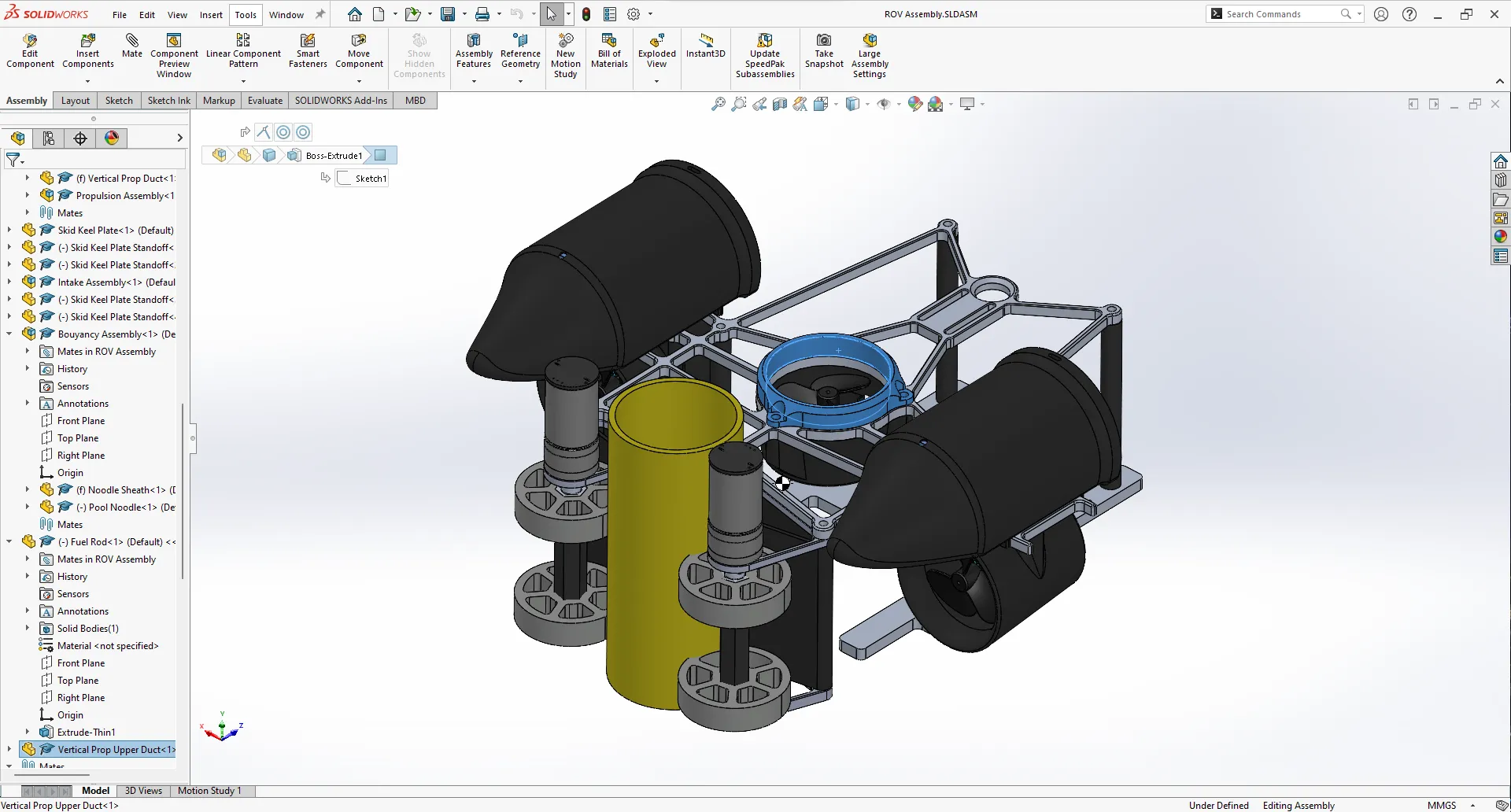
Task: Expand the Solid Bodies(1) folder
Action: tap(28, 629)
